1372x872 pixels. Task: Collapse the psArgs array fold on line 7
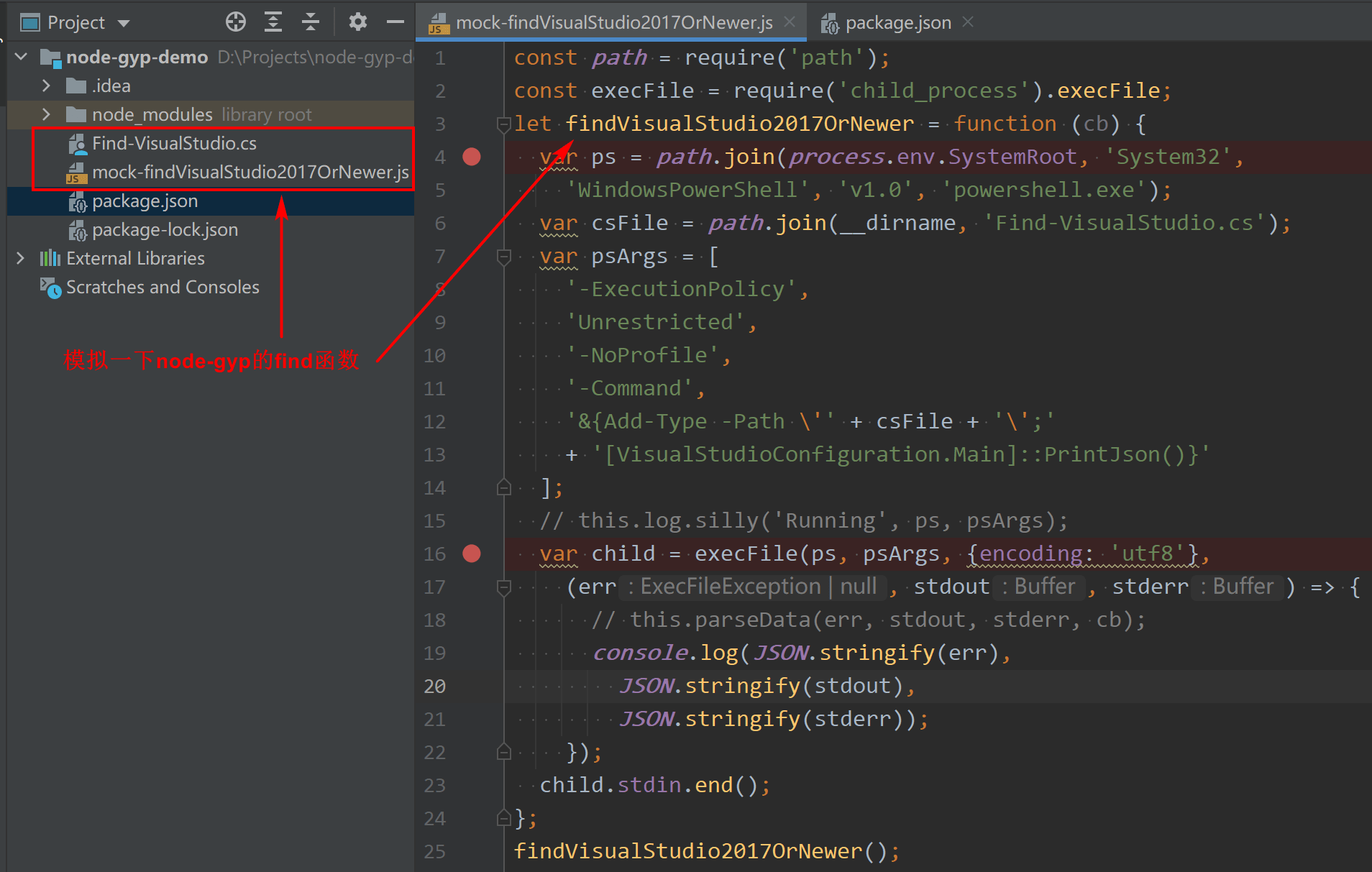(x=503, y=257)
